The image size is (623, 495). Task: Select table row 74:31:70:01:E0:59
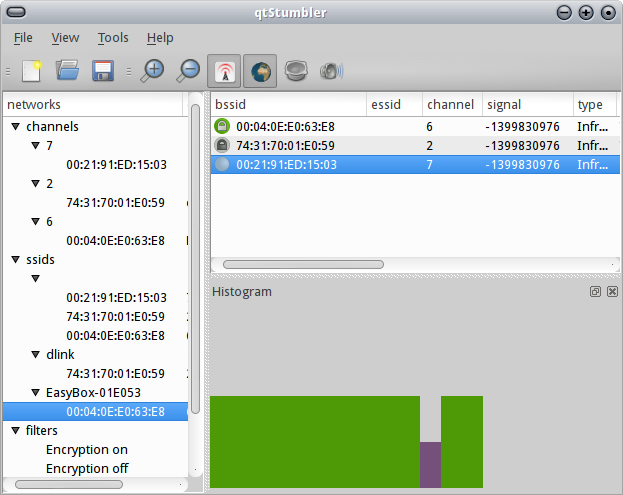click(x=415, y=145)
